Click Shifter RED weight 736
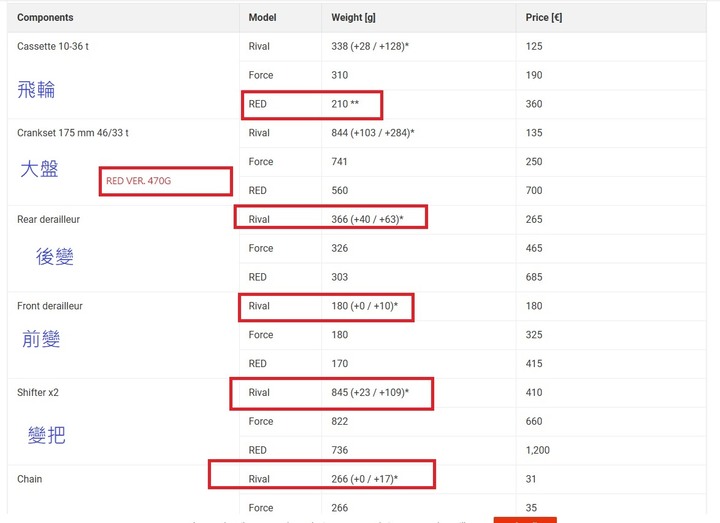 pos(339,450)
